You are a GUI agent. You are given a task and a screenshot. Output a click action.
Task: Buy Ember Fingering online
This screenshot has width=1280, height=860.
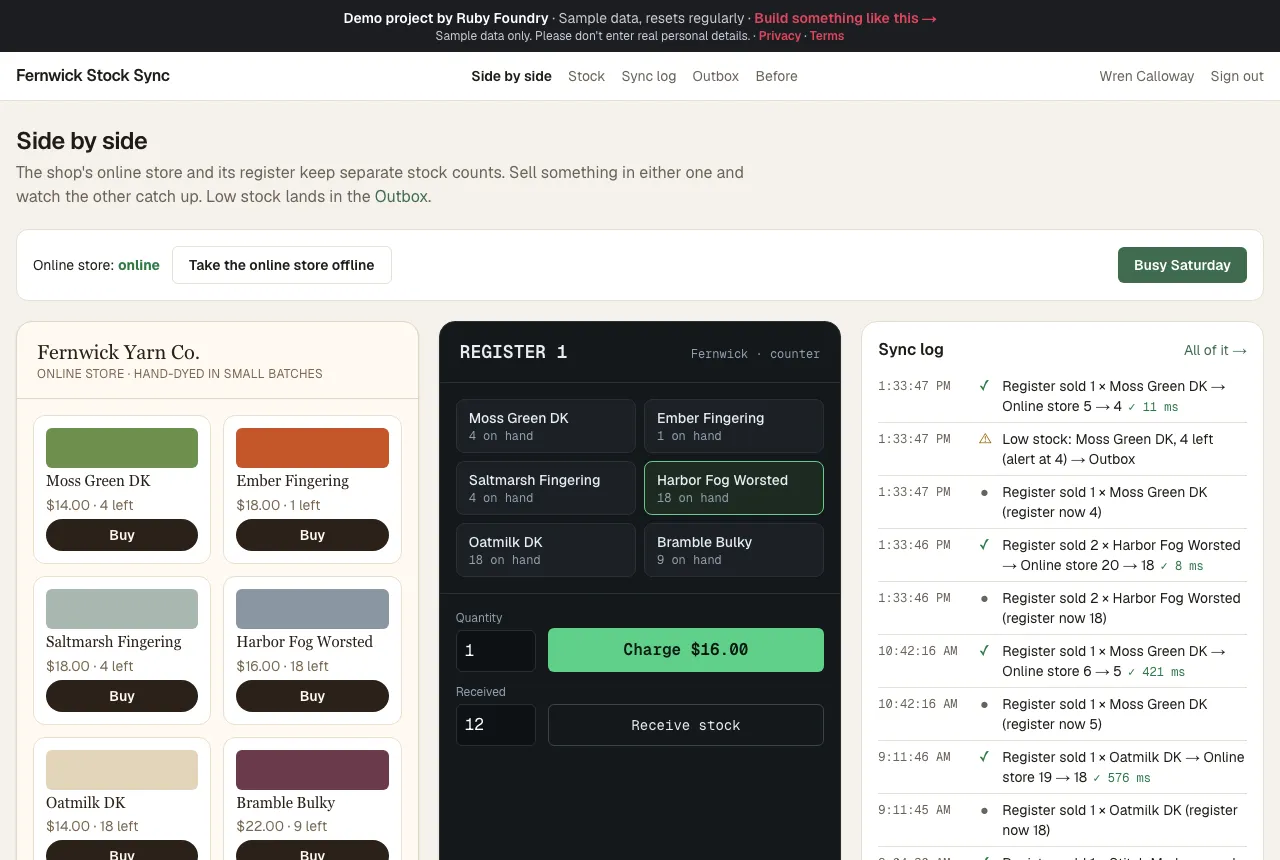click(x=312, y=535)
